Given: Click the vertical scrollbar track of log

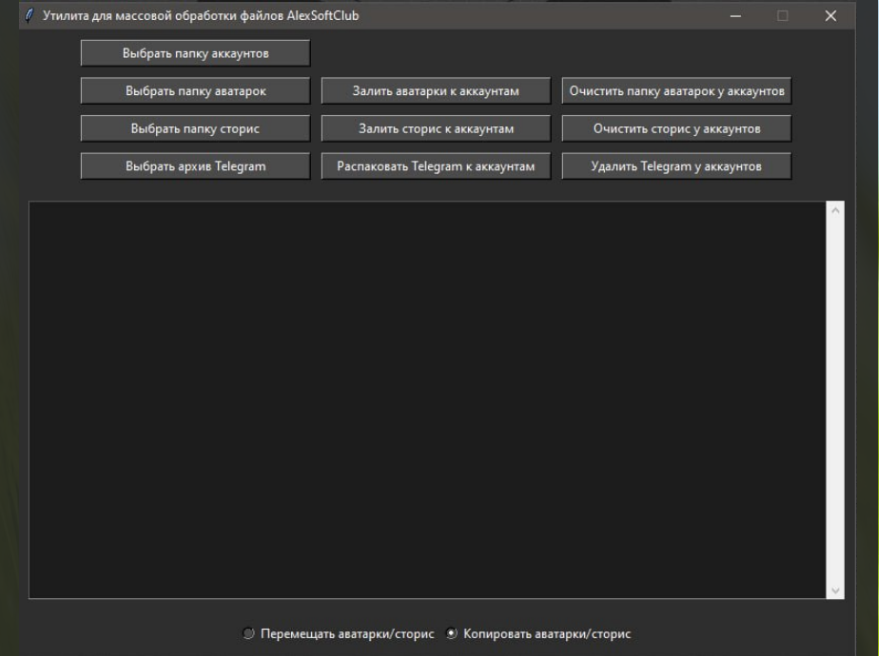Looking at the screenshot, I should (835, 400).
